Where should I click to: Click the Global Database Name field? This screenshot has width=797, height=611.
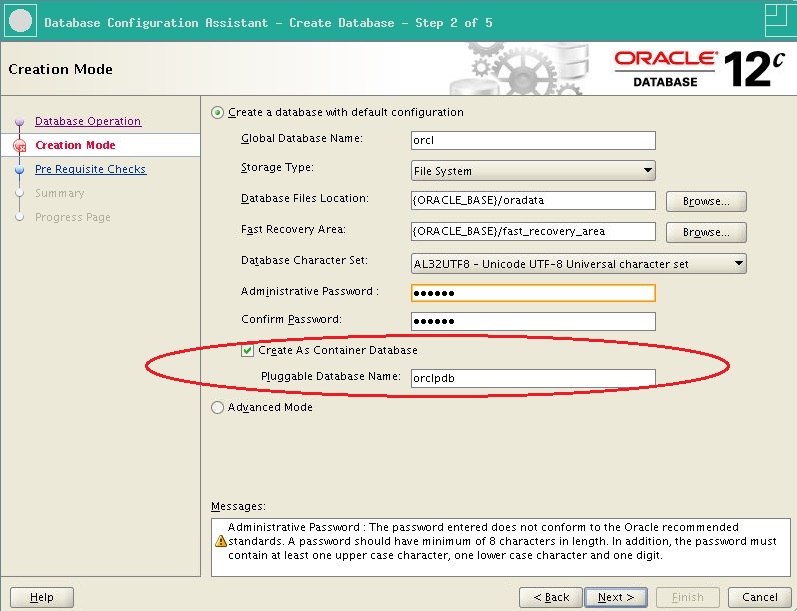tap(533, 140)
